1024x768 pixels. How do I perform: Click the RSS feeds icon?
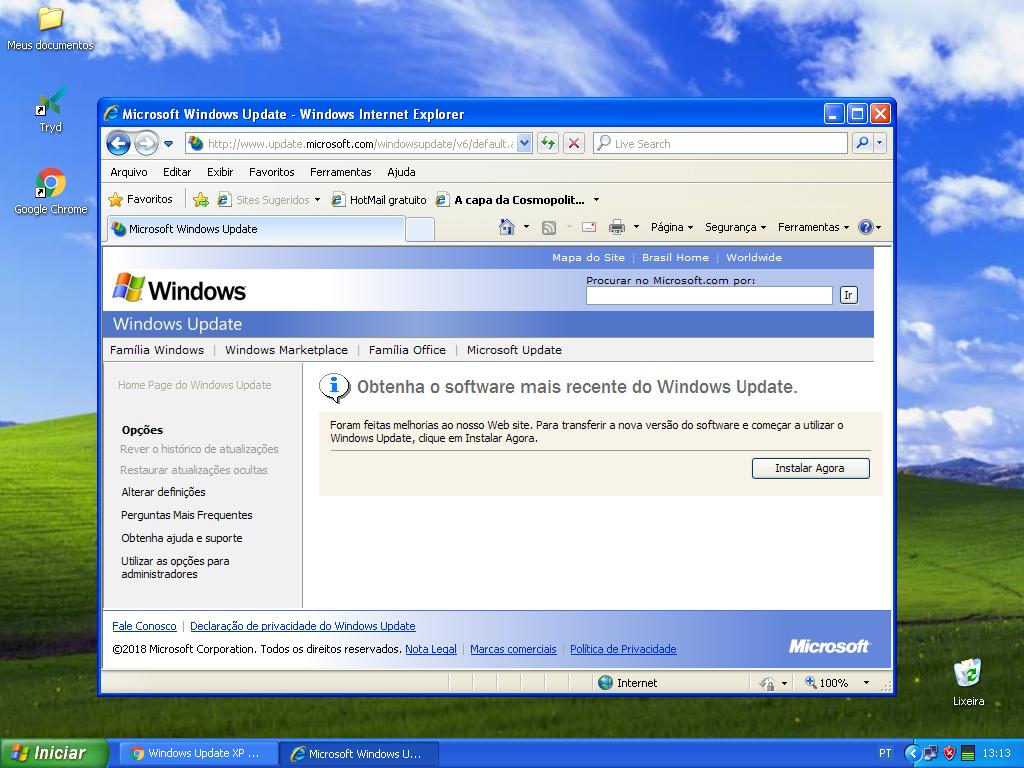pyautogui.click(x=549, y=227)
